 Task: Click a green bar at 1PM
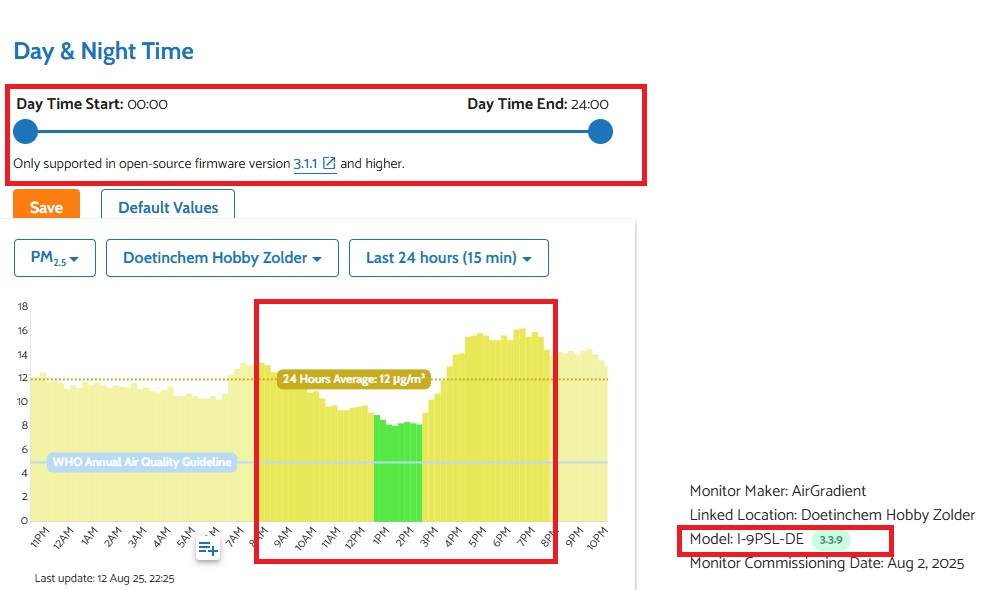tap(379, 469)
